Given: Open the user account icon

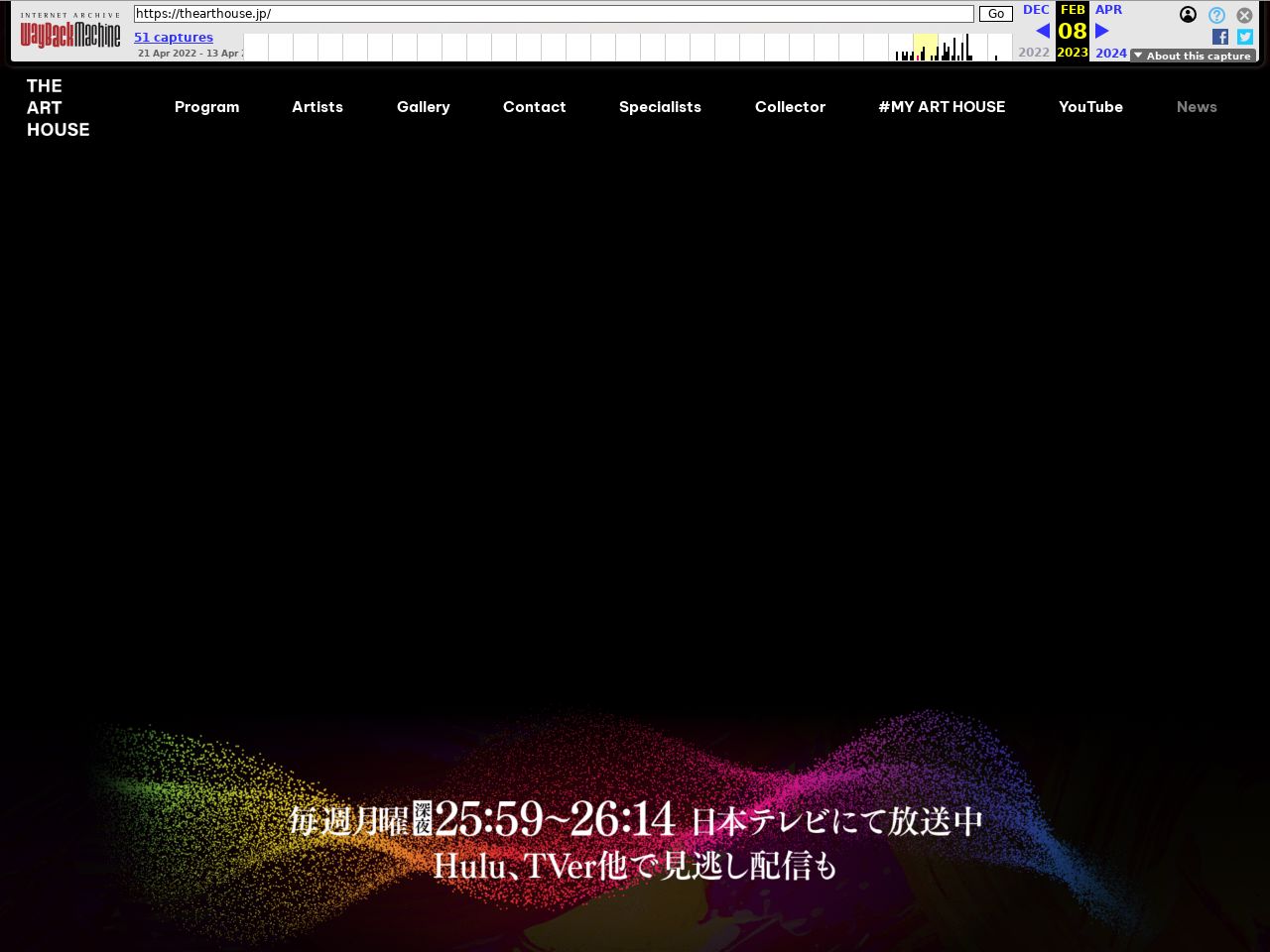Looking at the screenshot, I should pos(1188,15).
